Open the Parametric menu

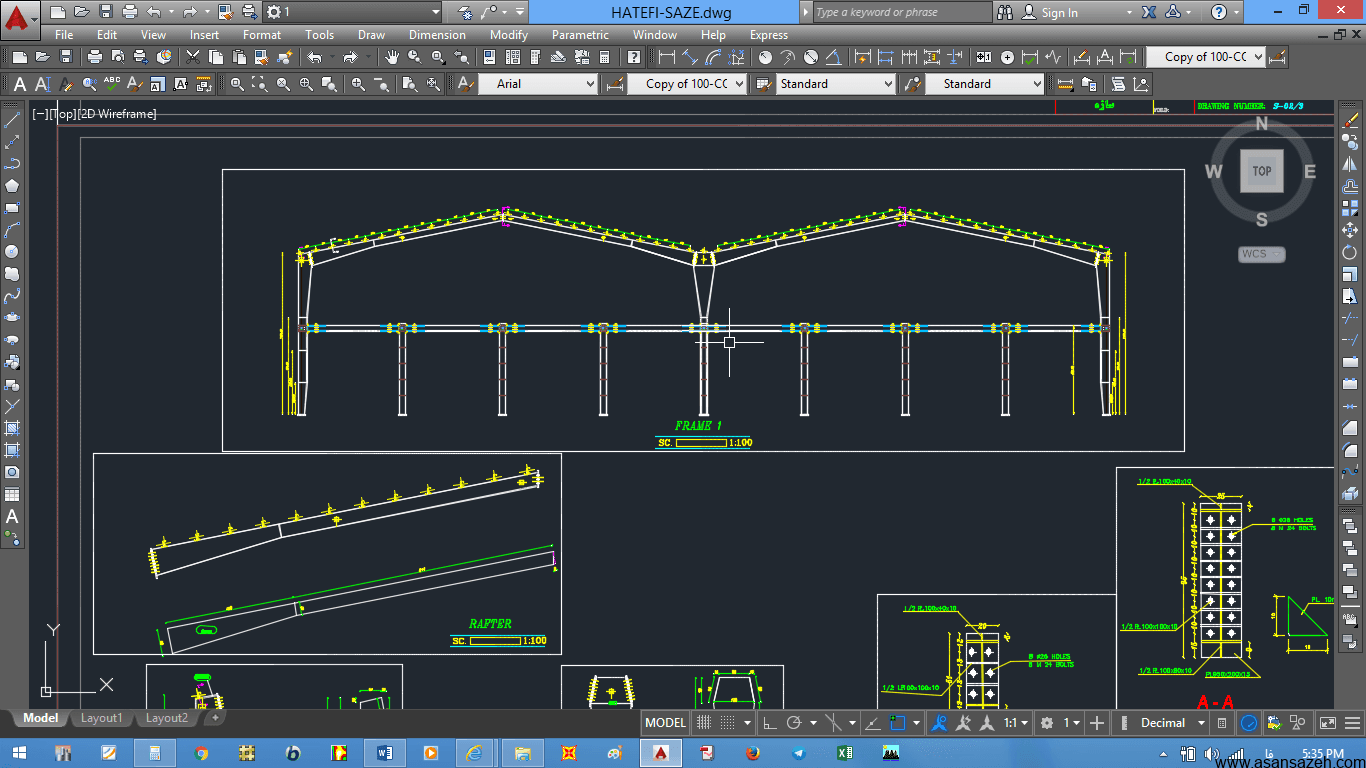tap(580, 35)
